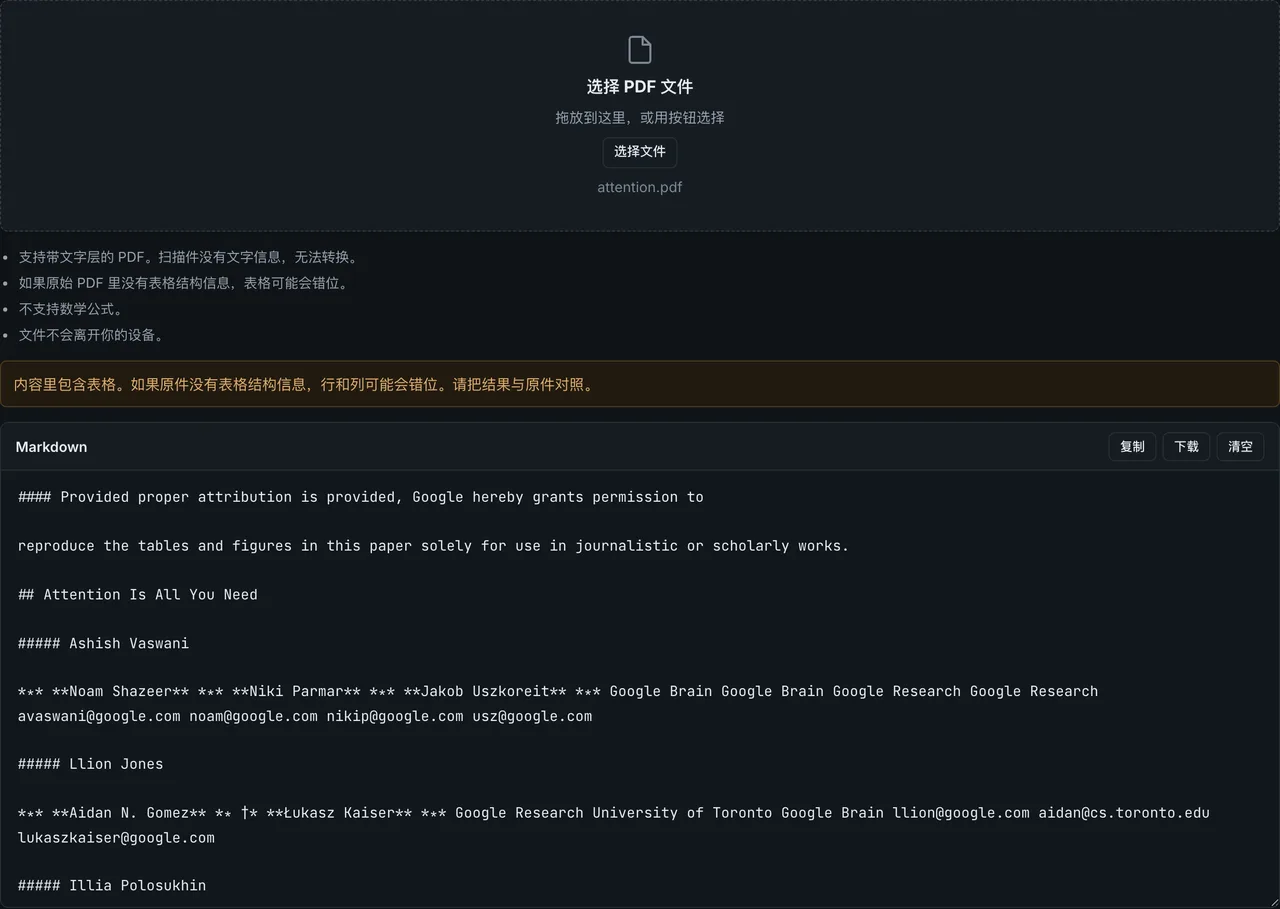Click the line starting '#### Provided proper attribution'
Viewport: 1280px width, 909px height.
pyautogui.click(x=361, y=497)
